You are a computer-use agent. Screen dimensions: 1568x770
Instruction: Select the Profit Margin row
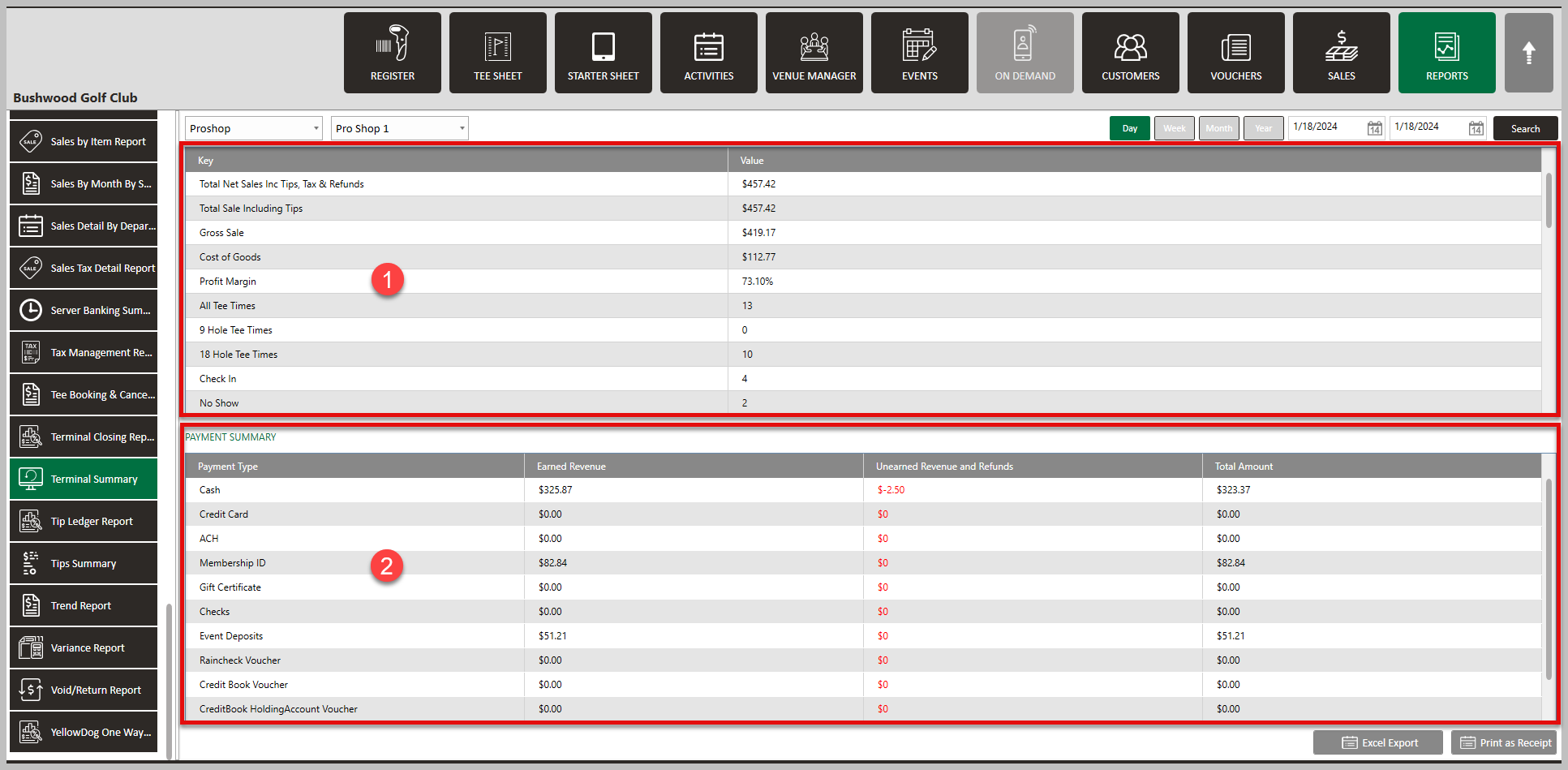[863, 282]
